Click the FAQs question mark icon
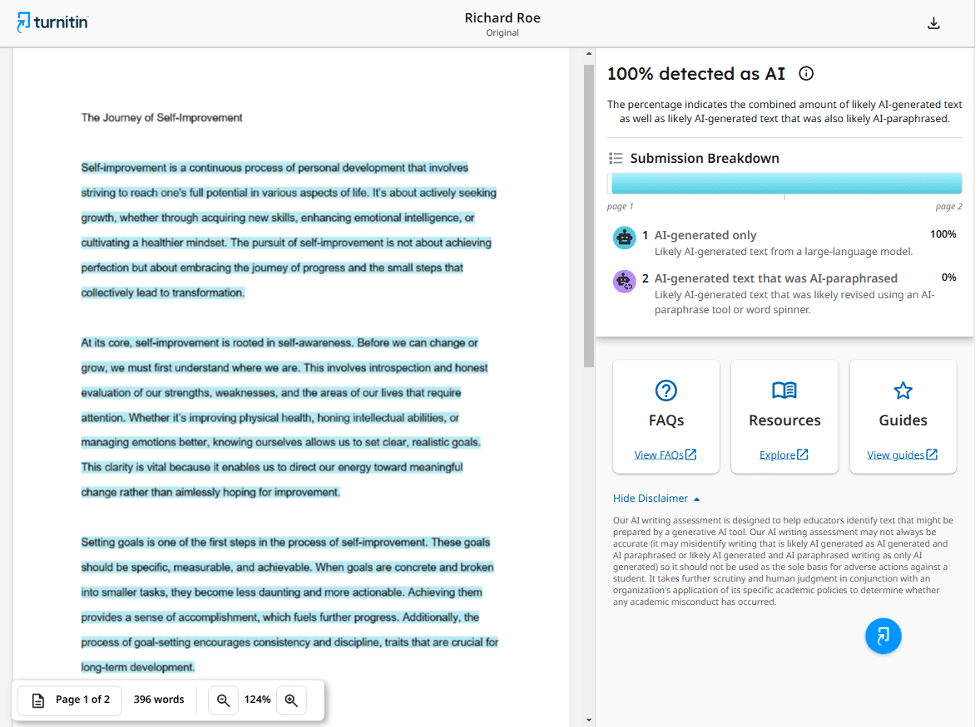This screenshot has width=977, height=727. [665, 390]
